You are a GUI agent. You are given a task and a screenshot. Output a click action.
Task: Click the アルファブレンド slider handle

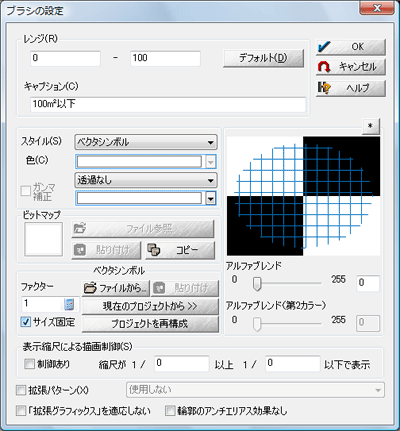(x=257, y=284)
